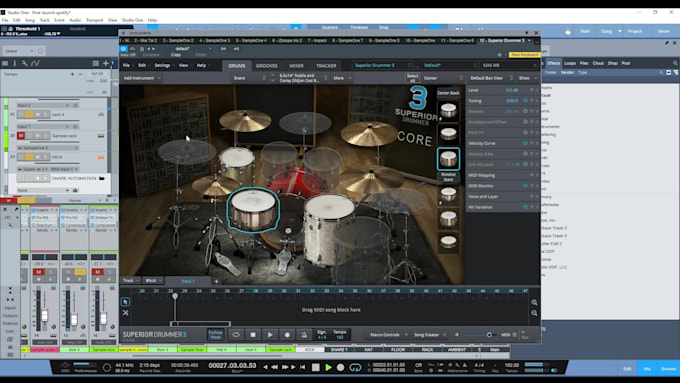Click the Record button in Studio One transport
This screenshot has width=680, height=383.
click(x=340, y=367)
